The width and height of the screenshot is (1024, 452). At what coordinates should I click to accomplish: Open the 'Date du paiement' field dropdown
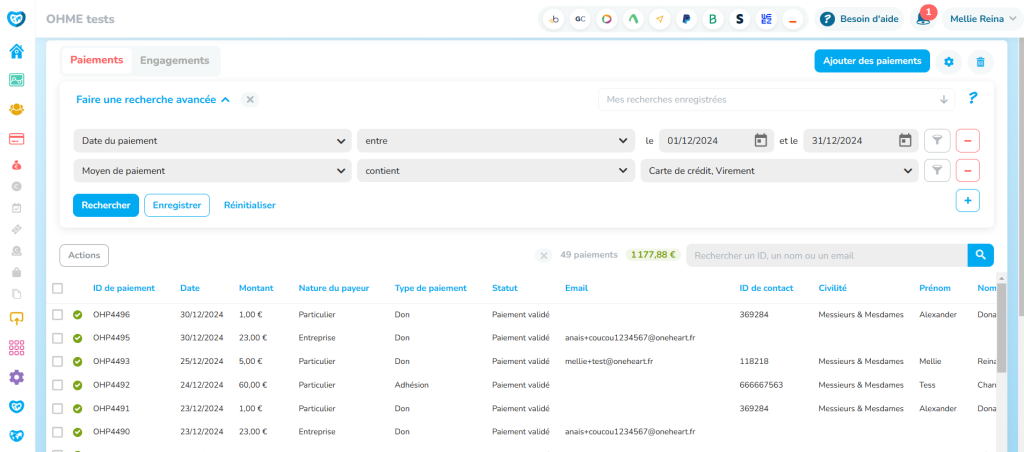212,141
